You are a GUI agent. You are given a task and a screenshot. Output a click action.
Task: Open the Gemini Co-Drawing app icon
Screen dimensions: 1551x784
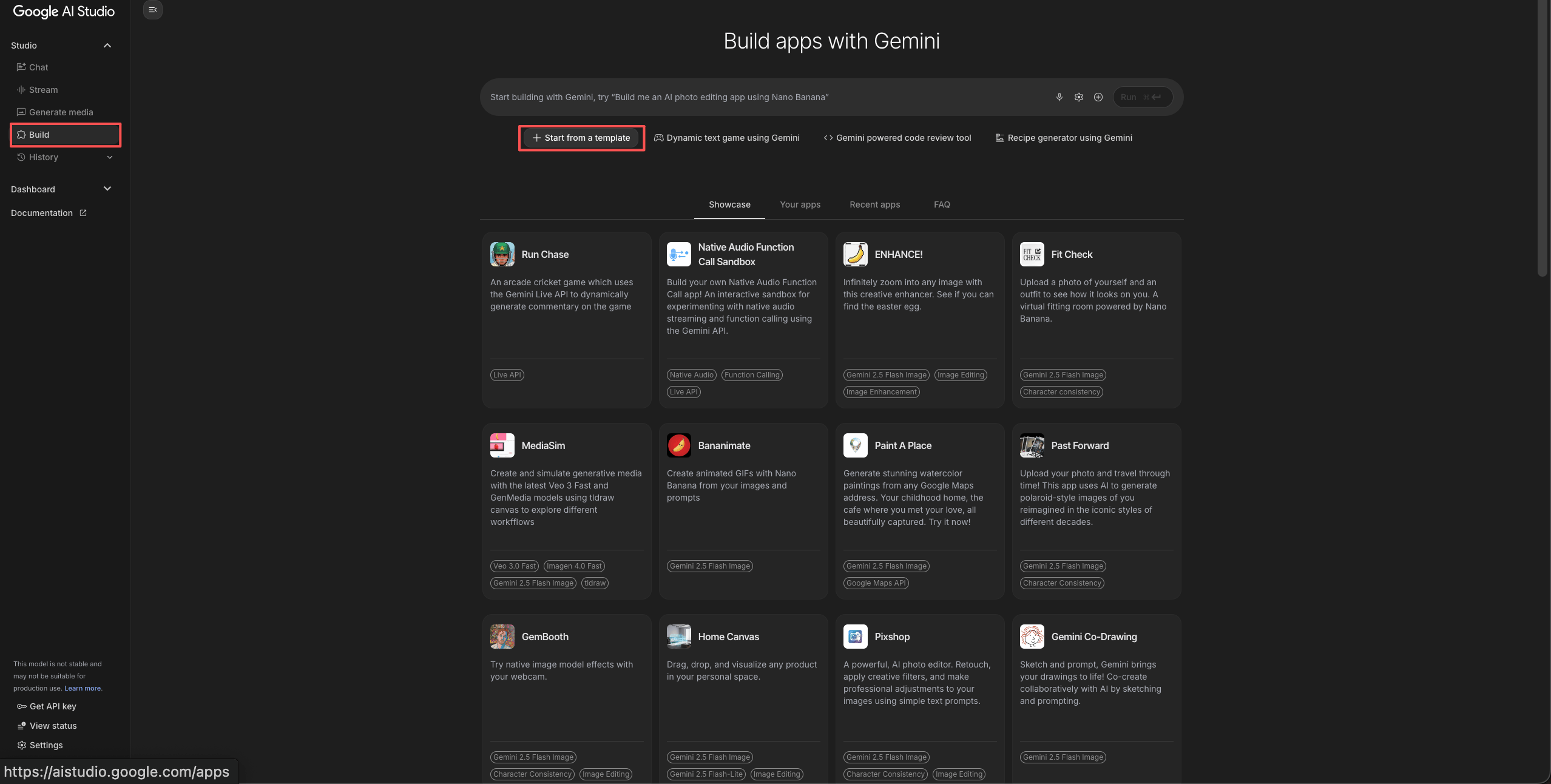[x=1032, y=637]
